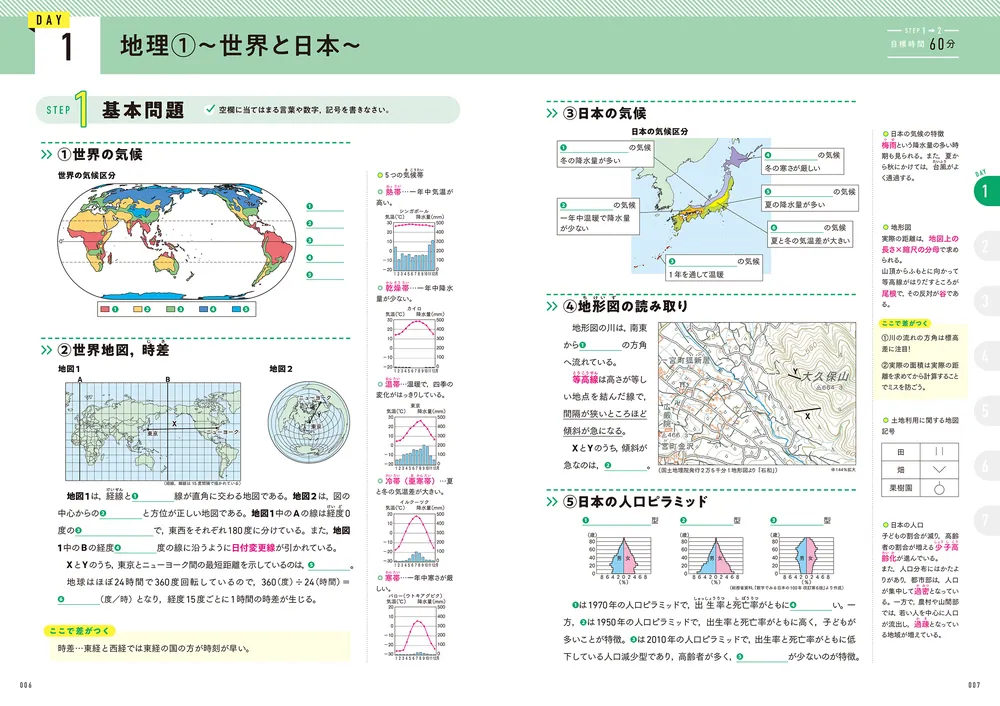Click the pink term 熱帯
Image resolution: width=1000 pixels, height=706 pixels.
click(393, 191)
